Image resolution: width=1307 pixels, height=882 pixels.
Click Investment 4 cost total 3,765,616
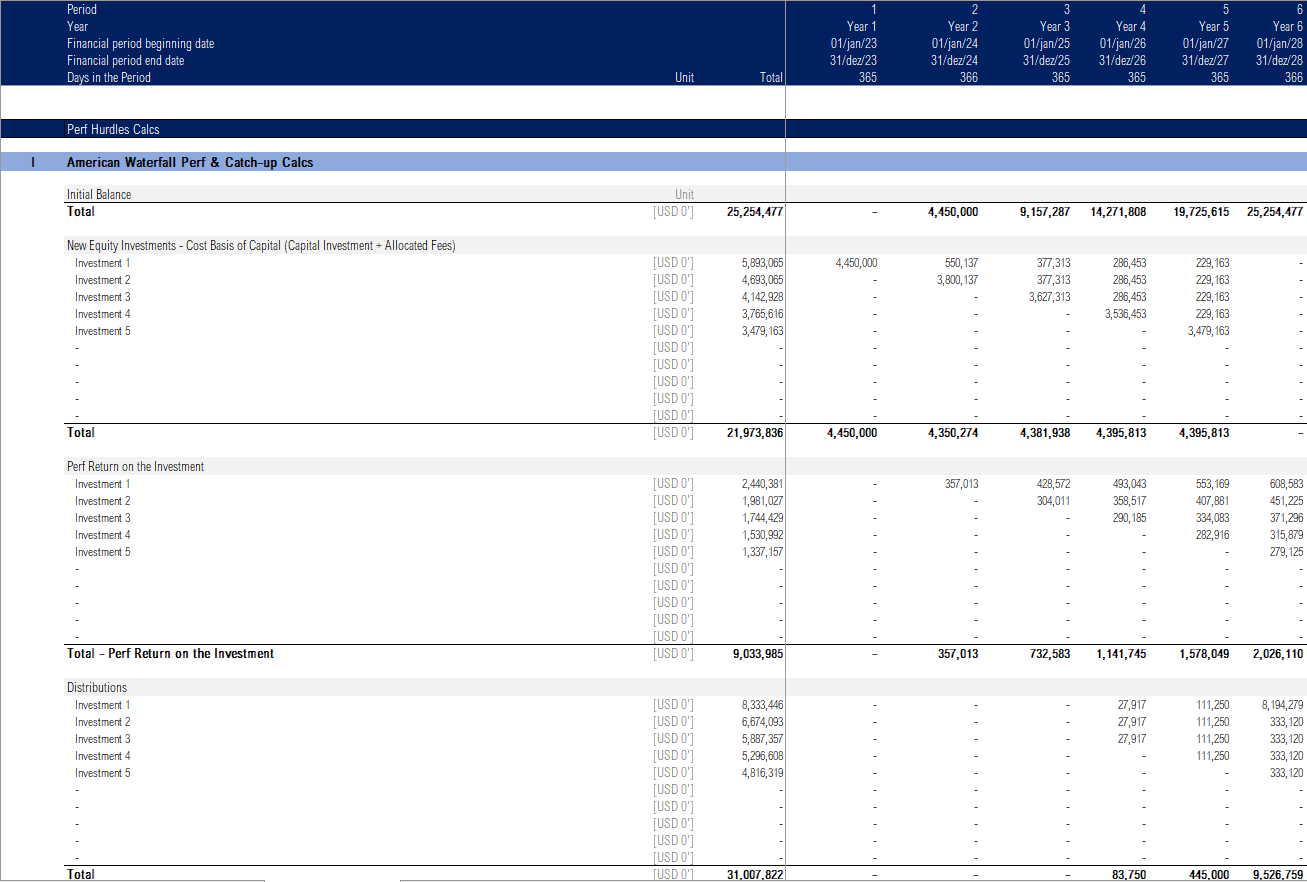click(x=762, y=314)
